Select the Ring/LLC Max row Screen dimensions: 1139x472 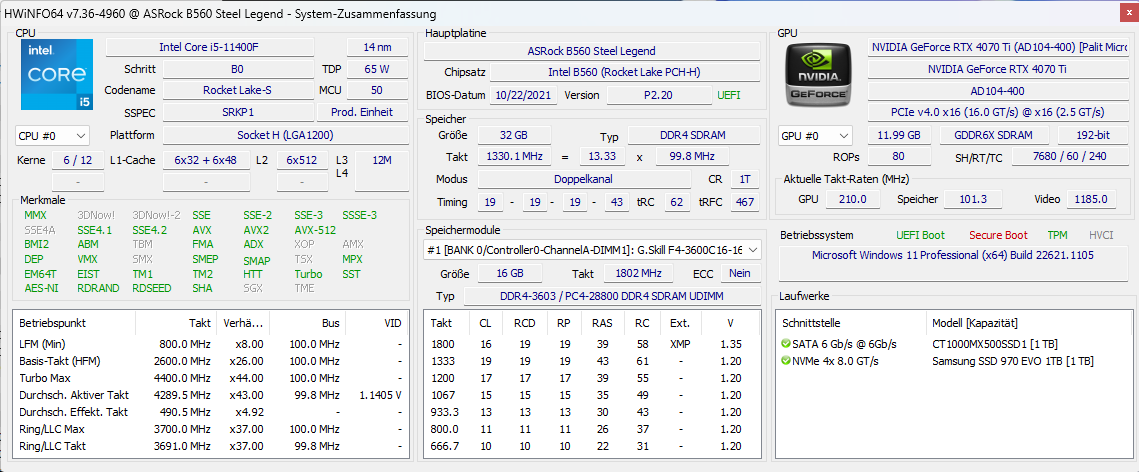click(x=211, y=429)
